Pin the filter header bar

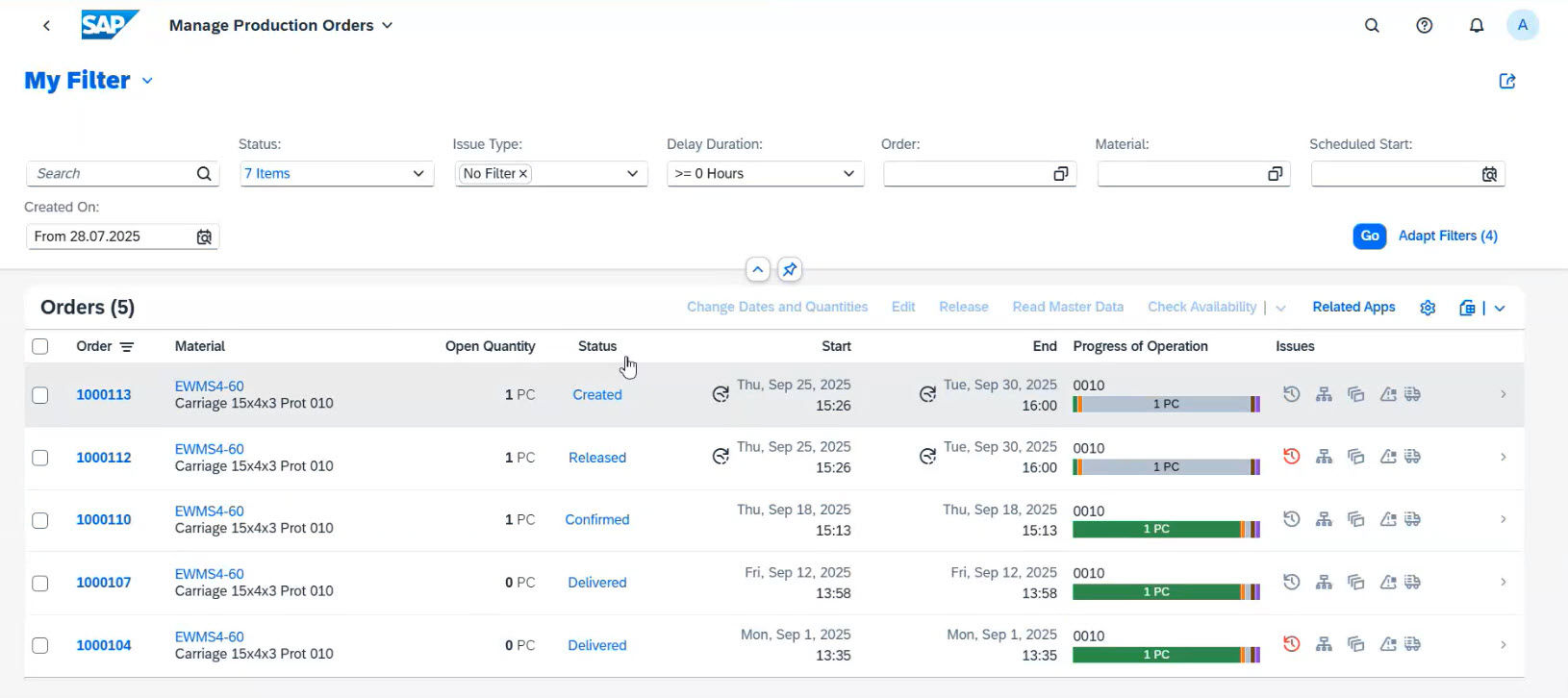coord(789,270)
